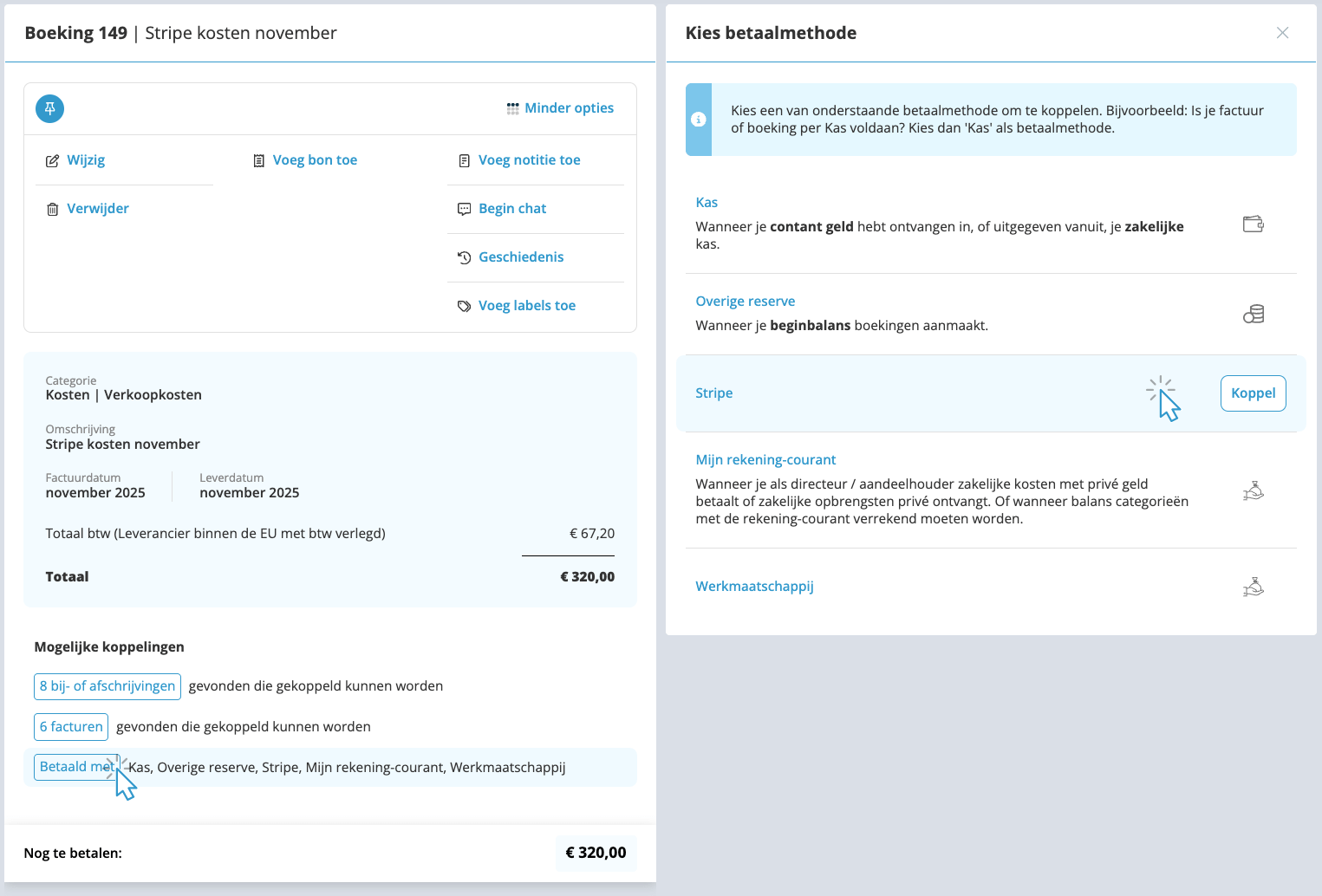Click coins icon beside Overige reserve

pos(1253,314)
